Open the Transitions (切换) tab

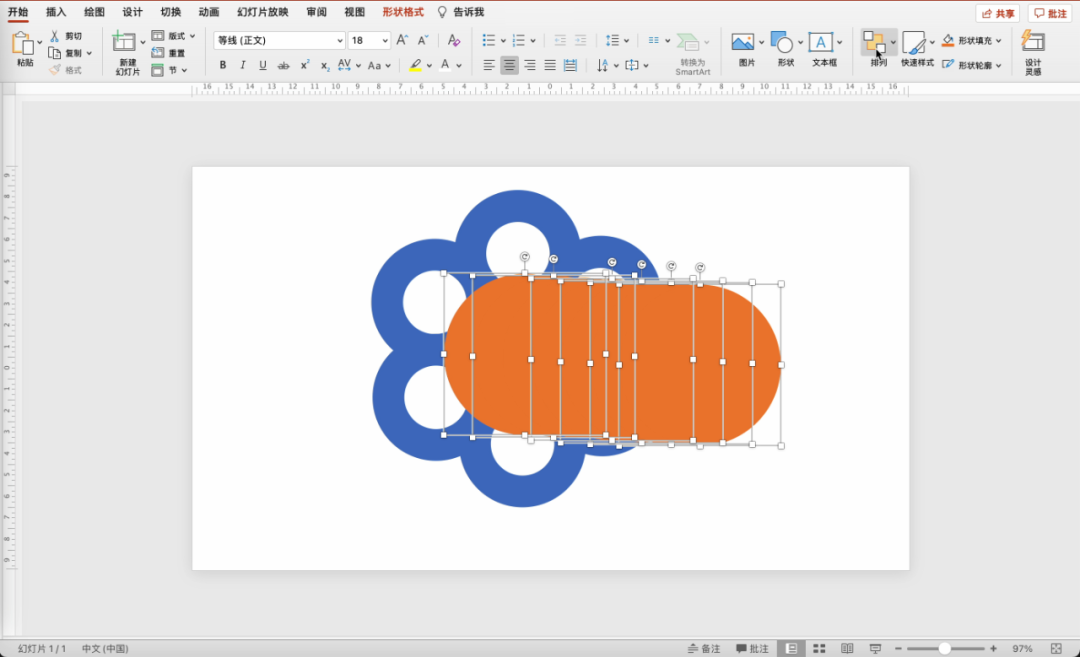[170, 12]
